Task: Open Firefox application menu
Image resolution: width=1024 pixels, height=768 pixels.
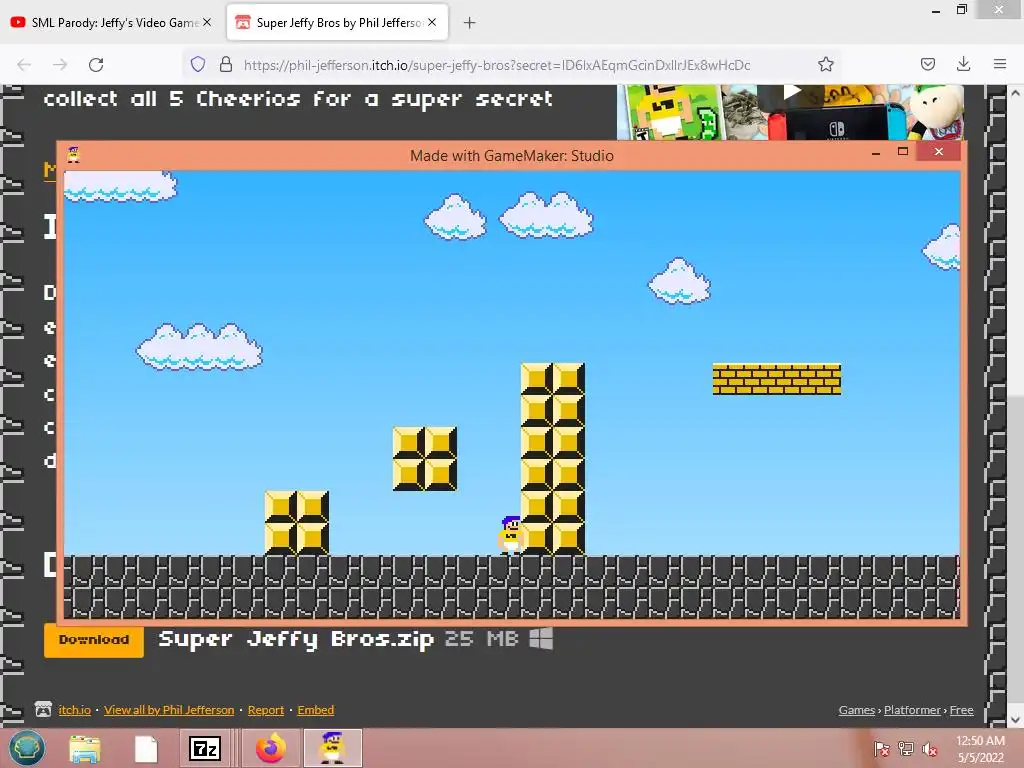Action: [x=1000, y=64]
